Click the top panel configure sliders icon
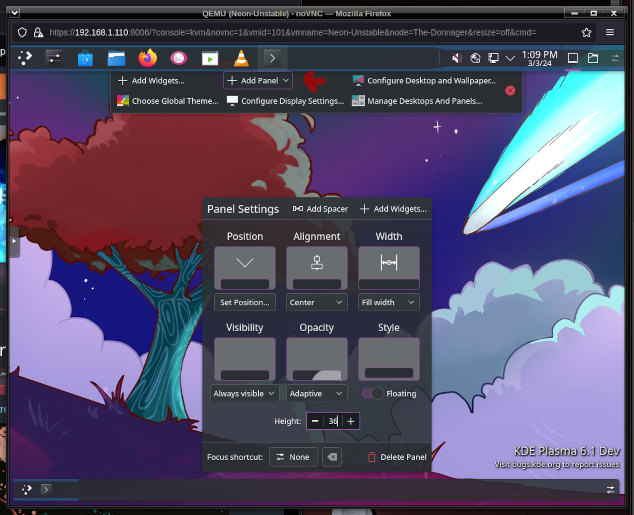 615,59
